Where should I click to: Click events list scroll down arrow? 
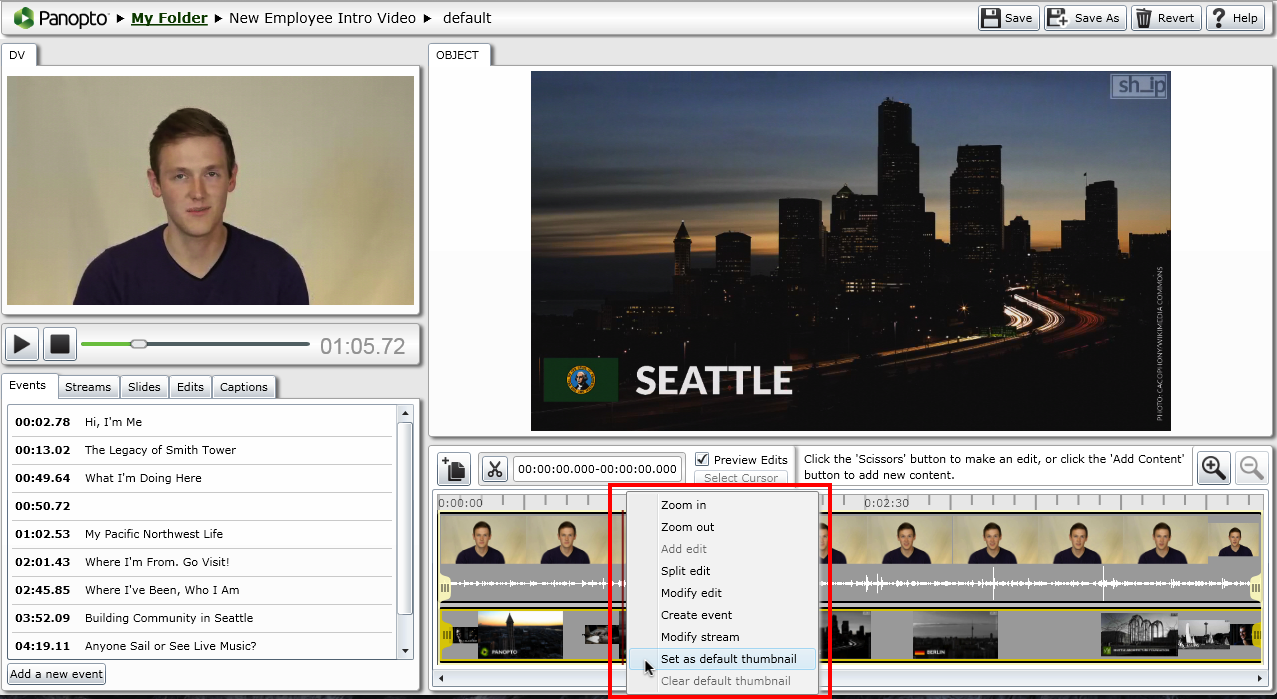405,651
